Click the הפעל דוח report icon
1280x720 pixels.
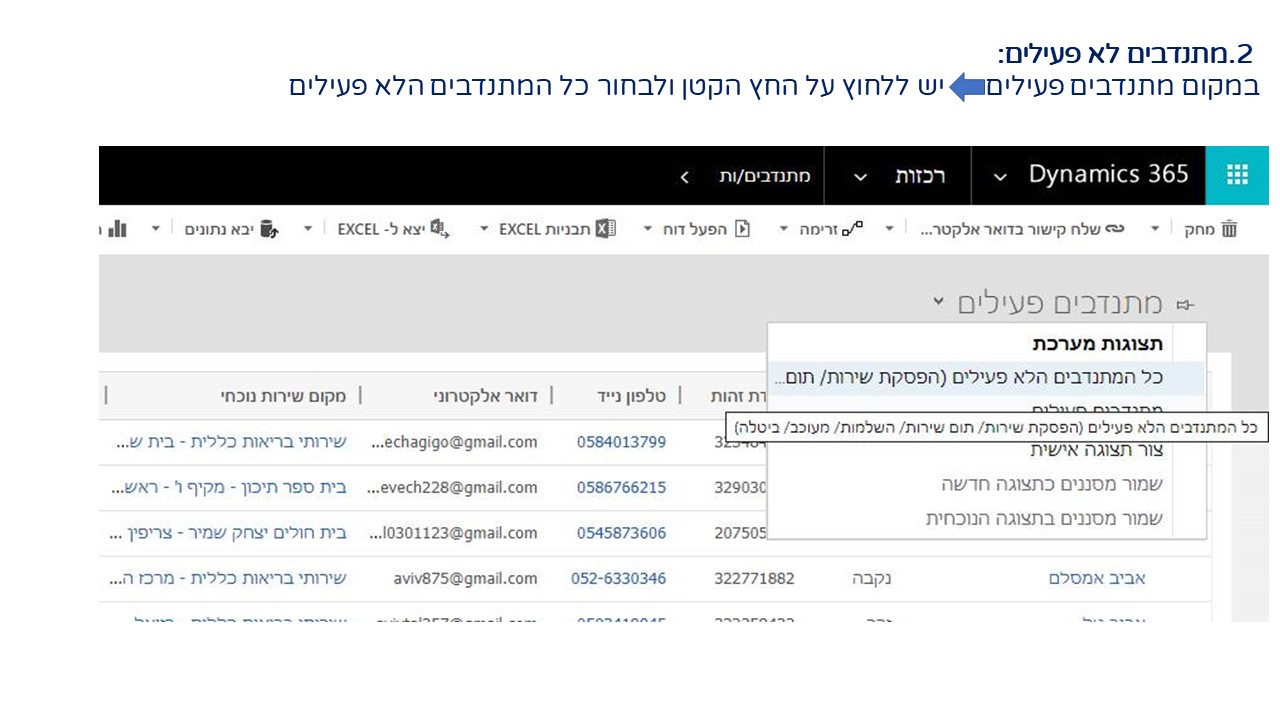[x=742, y=229]
